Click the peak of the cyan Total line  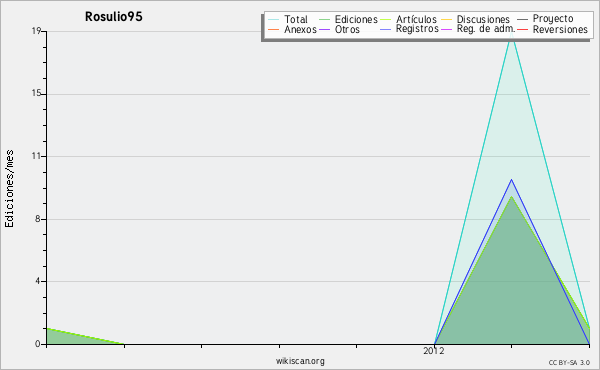tap(512, 33)
